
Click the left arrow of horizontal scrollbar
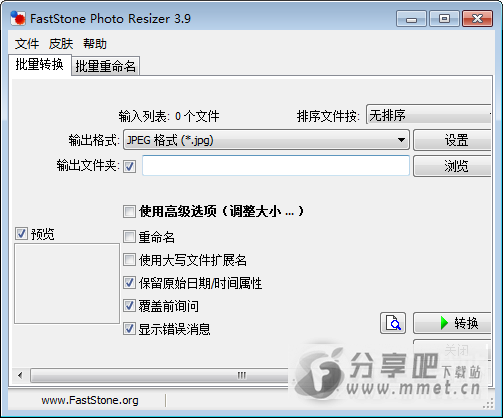click(20, 376)
